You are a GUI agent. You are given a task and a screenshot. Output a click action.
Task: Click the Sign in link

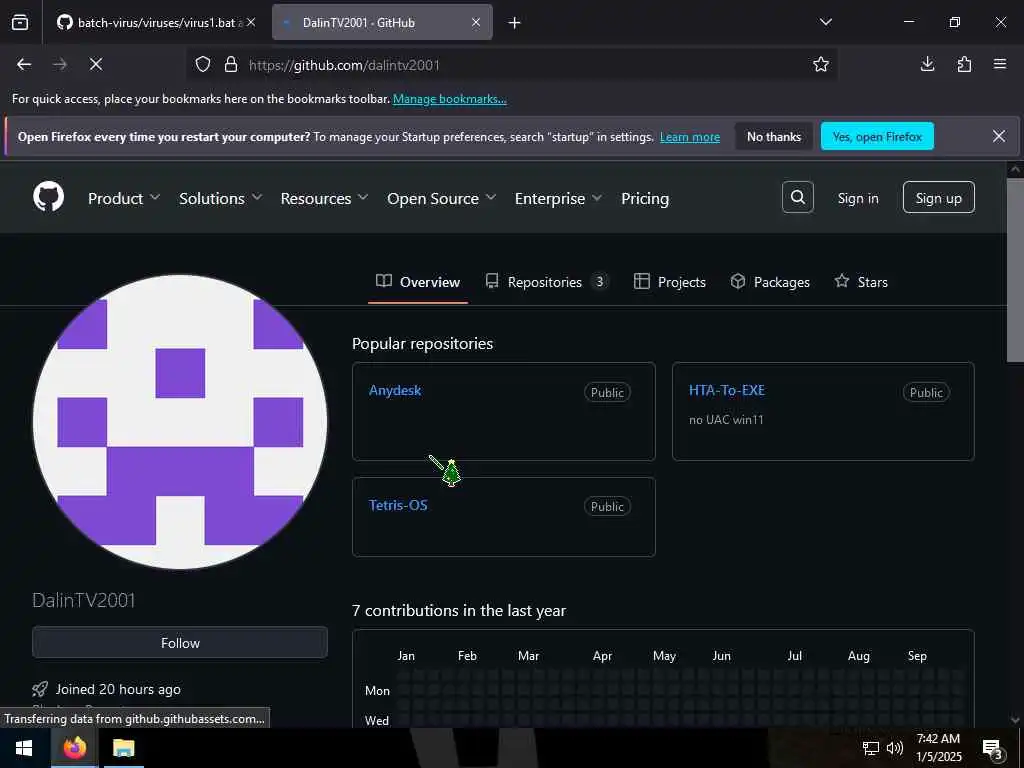tap(858, 198)
